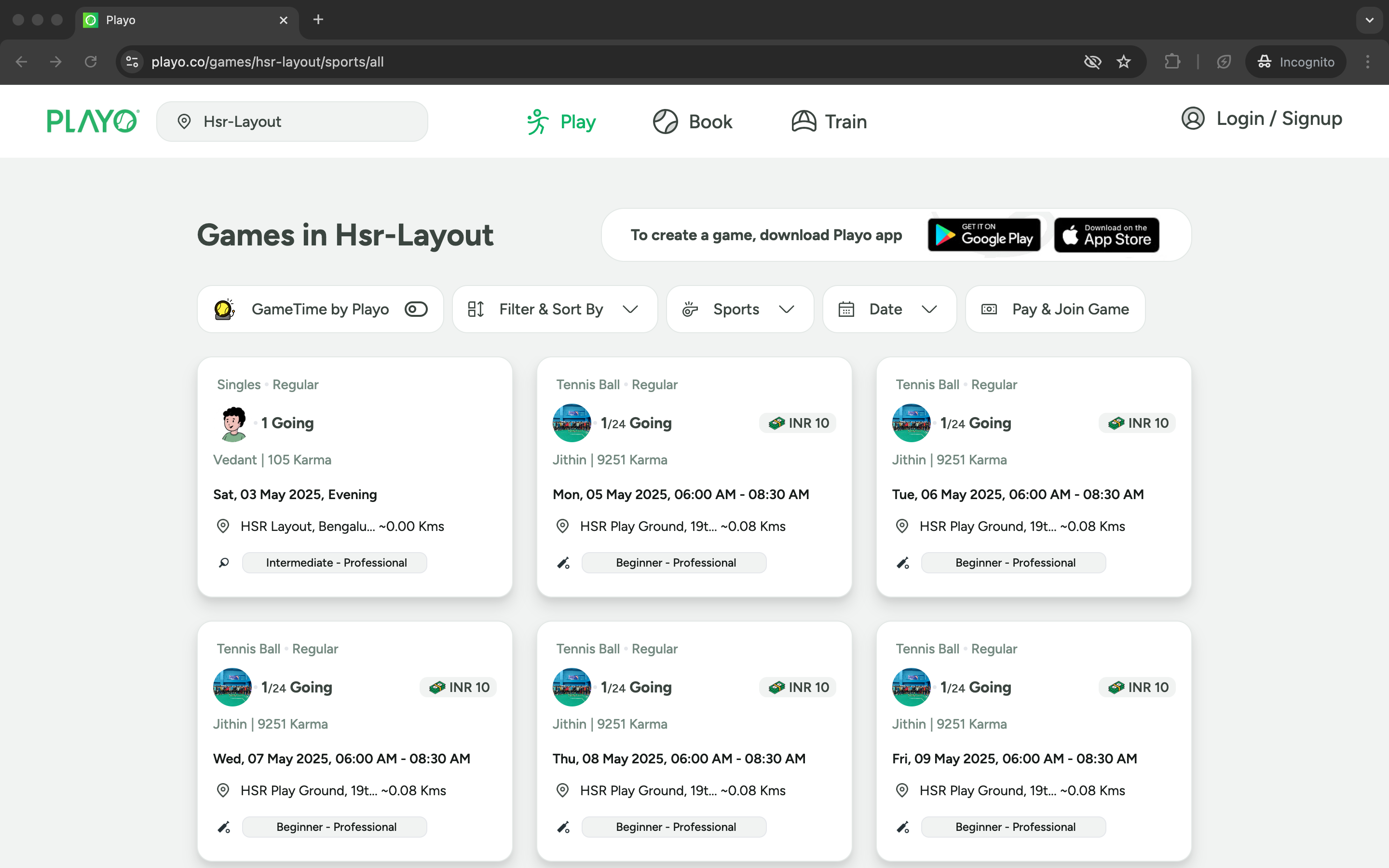Reload the page
Image resolution: width=1389 pixels, height=868 pixels.
point(91,61)
